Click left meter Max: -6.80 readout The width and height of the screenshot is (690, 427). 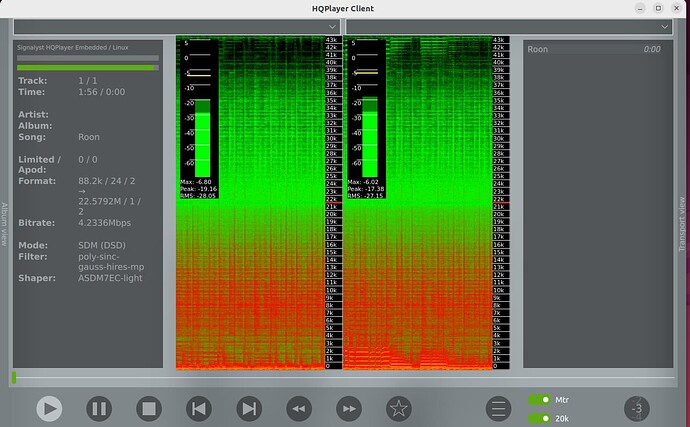[x=196, y=181]
